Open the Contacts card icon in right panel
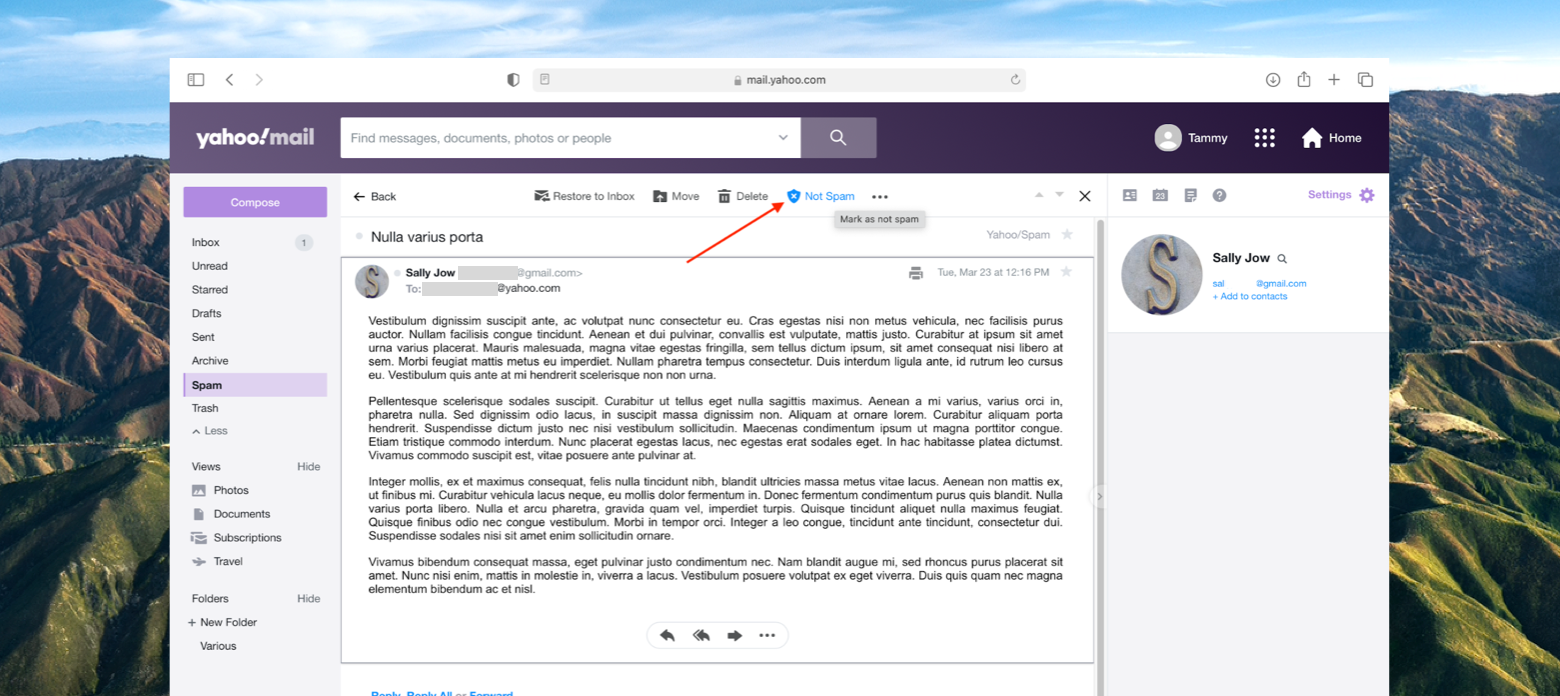This screenshot has width=1560, height=696. tap(1130, 195)
